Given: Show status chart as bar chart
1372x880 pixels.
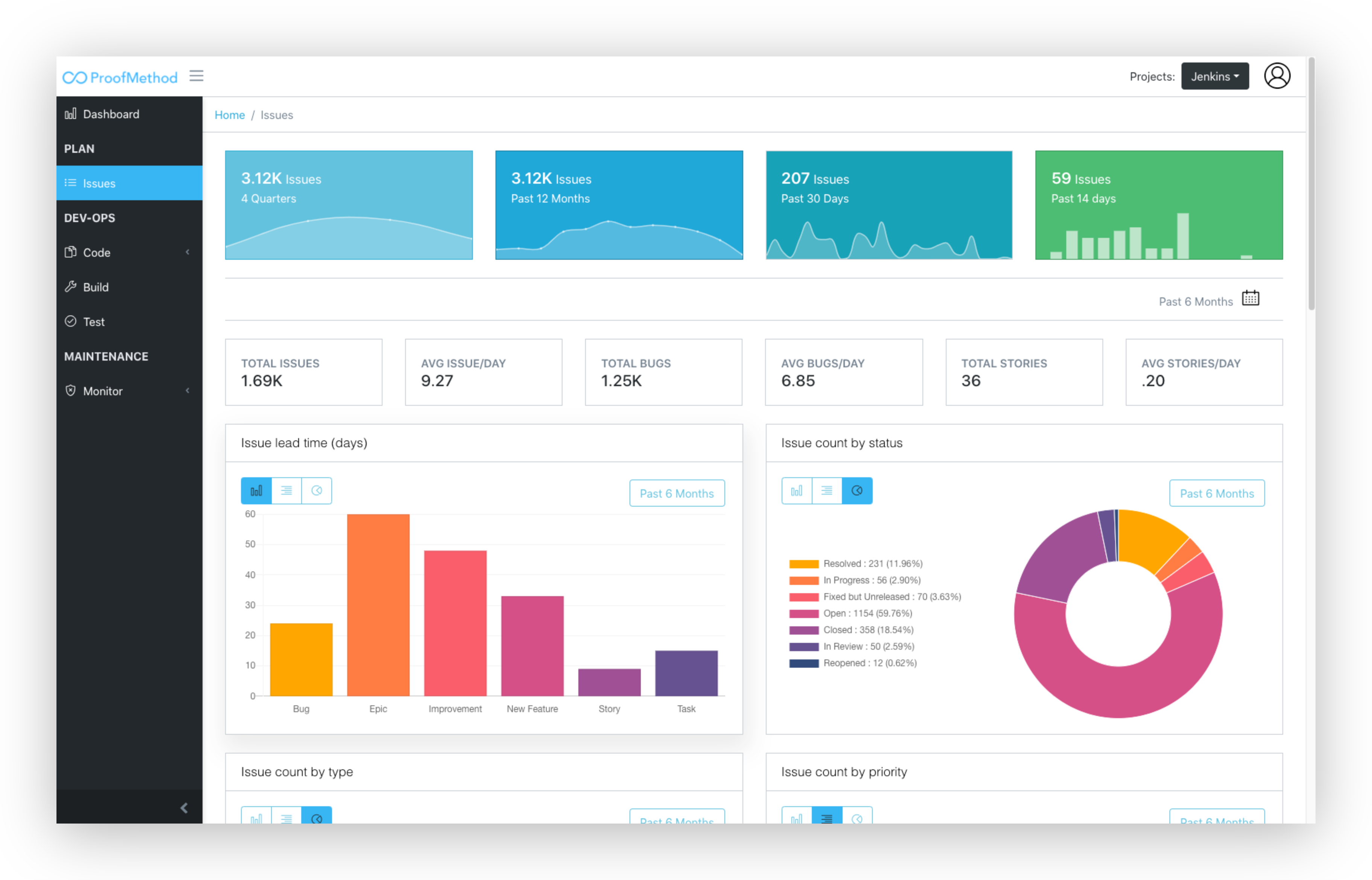Looking at the screenshot, I should 796,490.
